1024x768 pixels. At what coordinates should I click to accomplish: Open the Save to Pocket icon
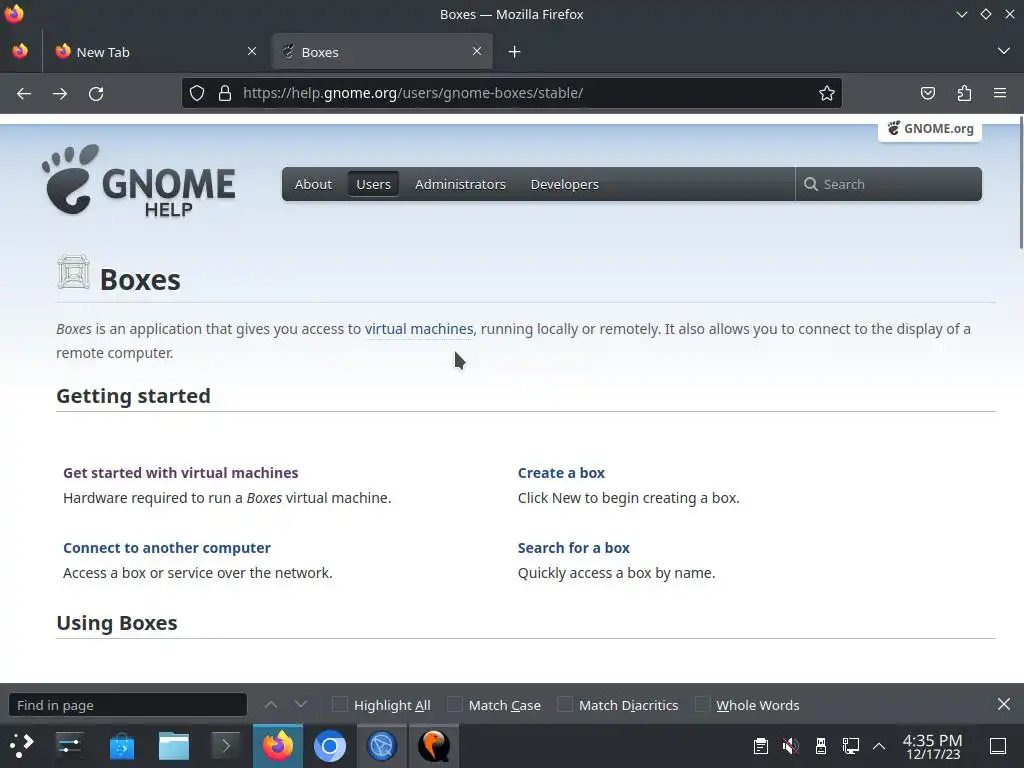(x=927, y=93)
